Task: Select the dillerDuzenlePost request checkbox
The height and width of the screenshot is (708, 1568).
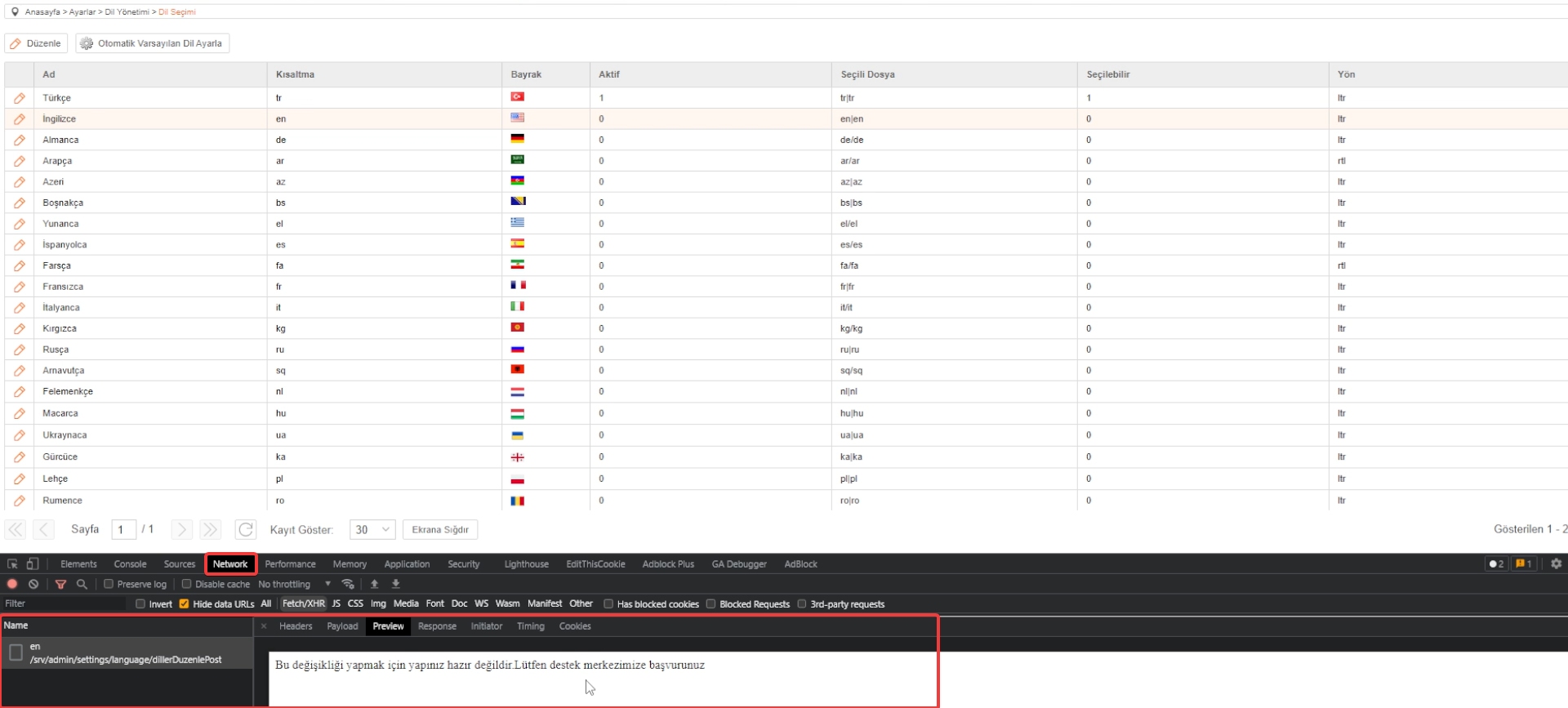Action: coord(16,652)
